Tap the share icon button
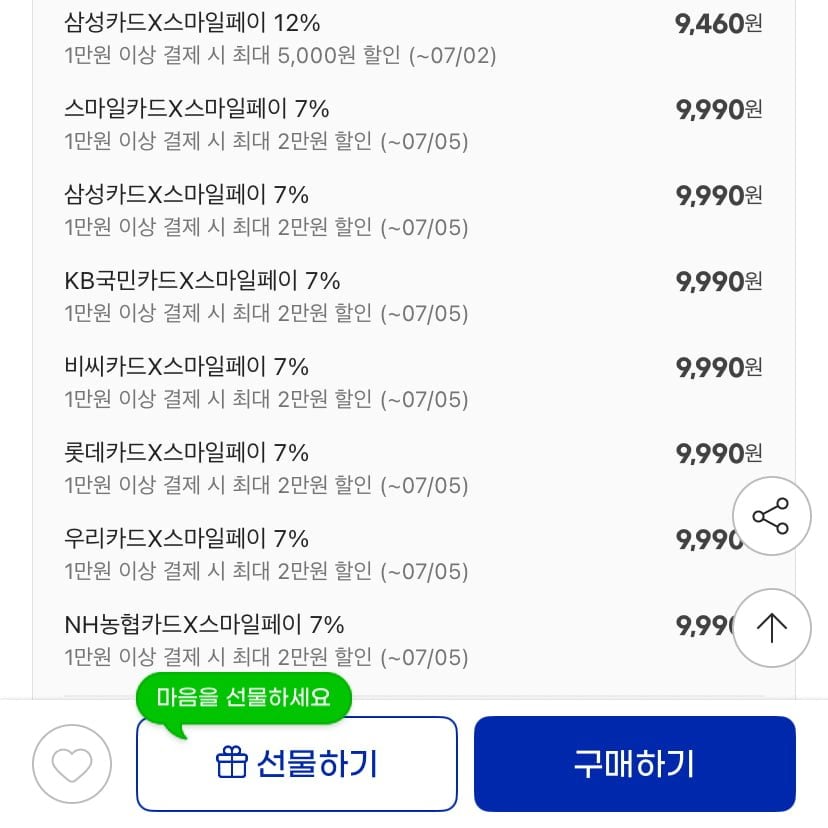Viewport: 828px width, 828px height. [771, 516]
